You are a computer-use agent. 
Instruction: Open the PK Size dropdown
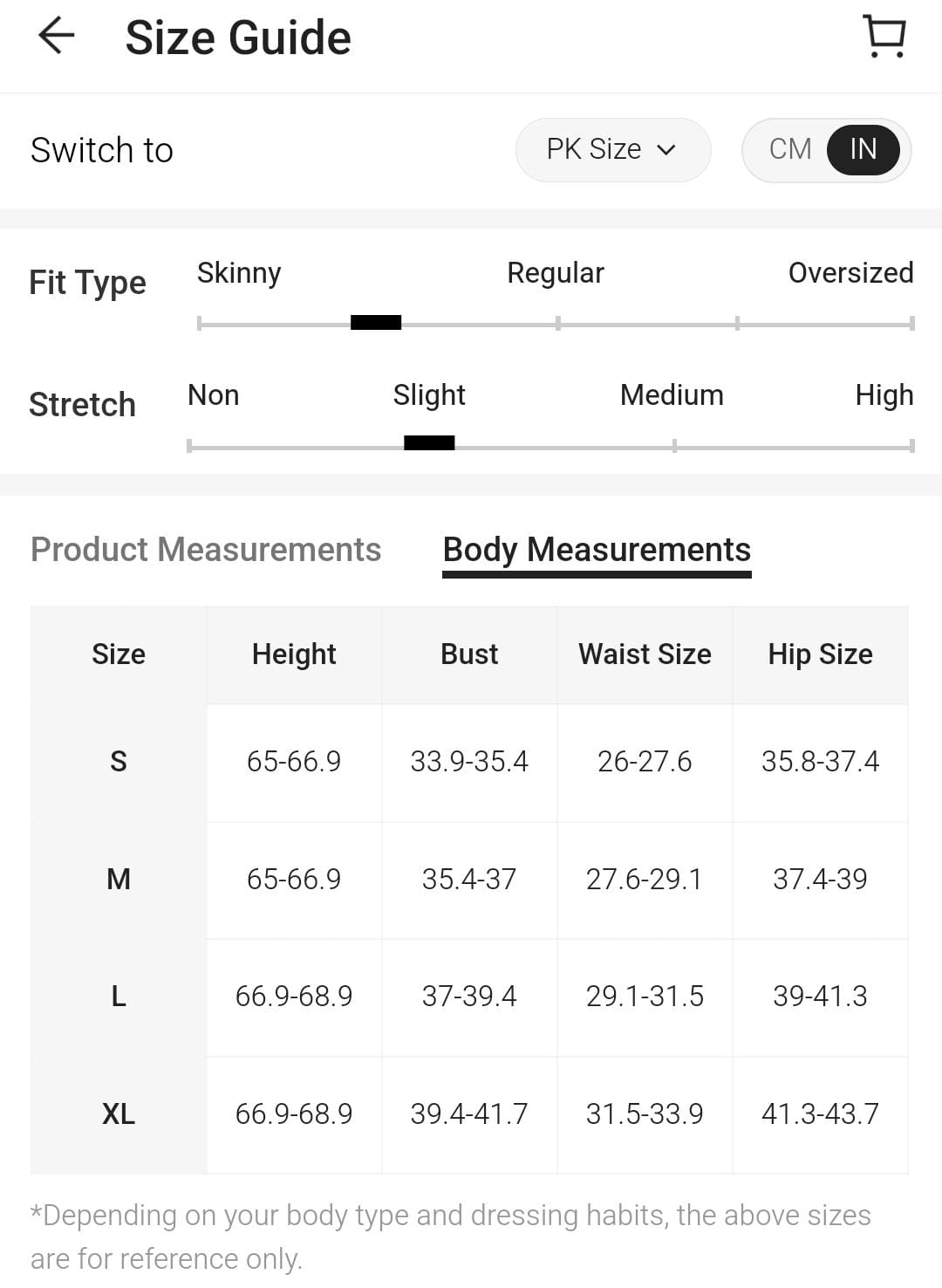(611, 149)
